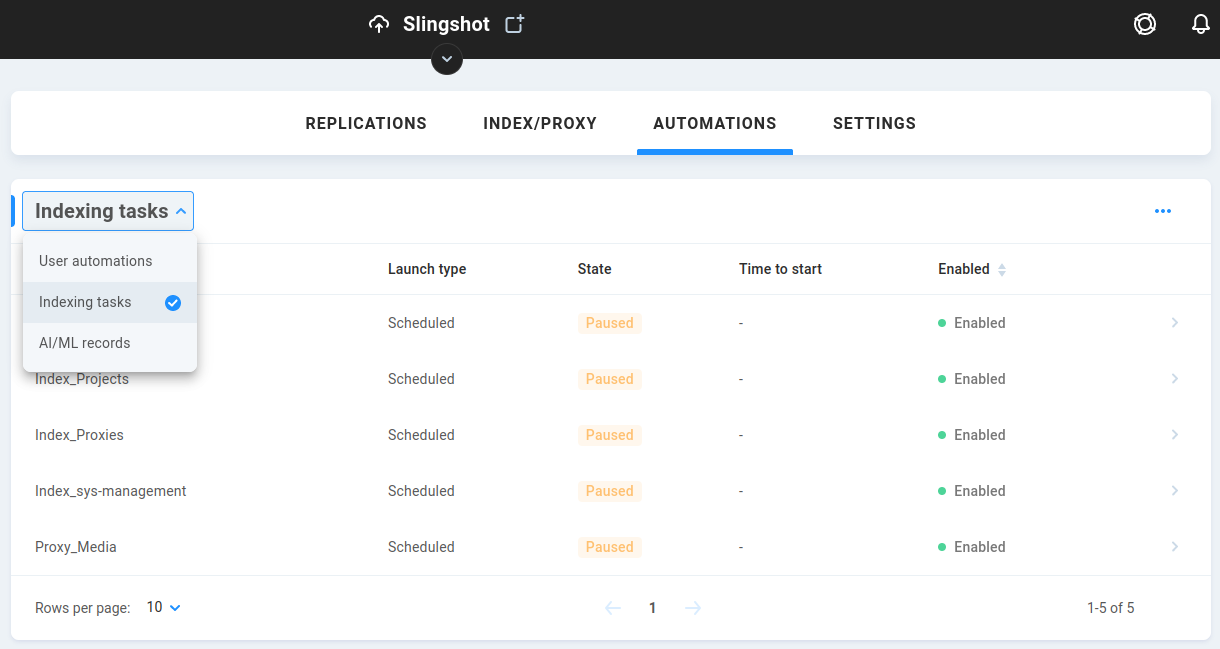Screen dimensions: 1220x649
Task: Click the Slingshot cloud upload icon
Action: (379, 25)
